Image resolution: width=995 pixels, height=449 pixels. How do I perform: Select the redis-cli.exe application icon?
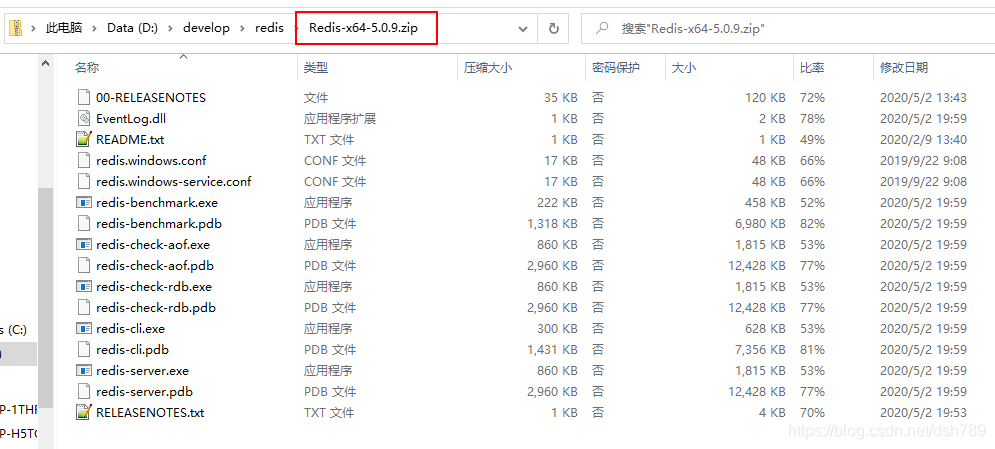[x=84, y=329]
